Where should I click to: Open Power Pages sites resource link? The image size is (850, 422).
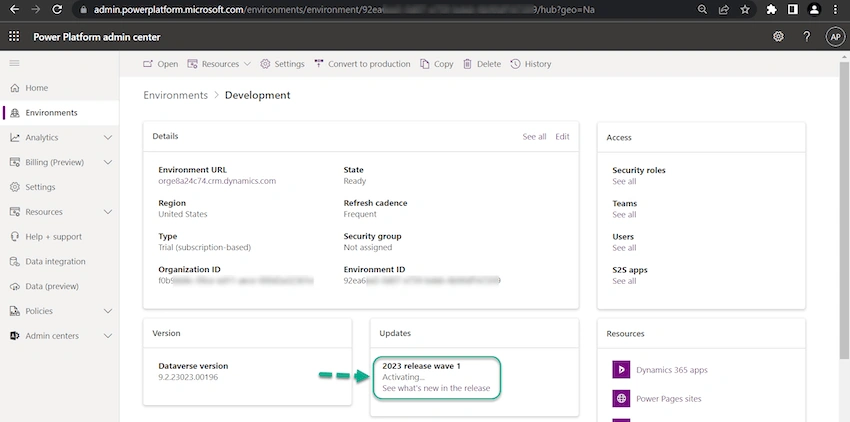pyautogui.click(x=668, y=399)
